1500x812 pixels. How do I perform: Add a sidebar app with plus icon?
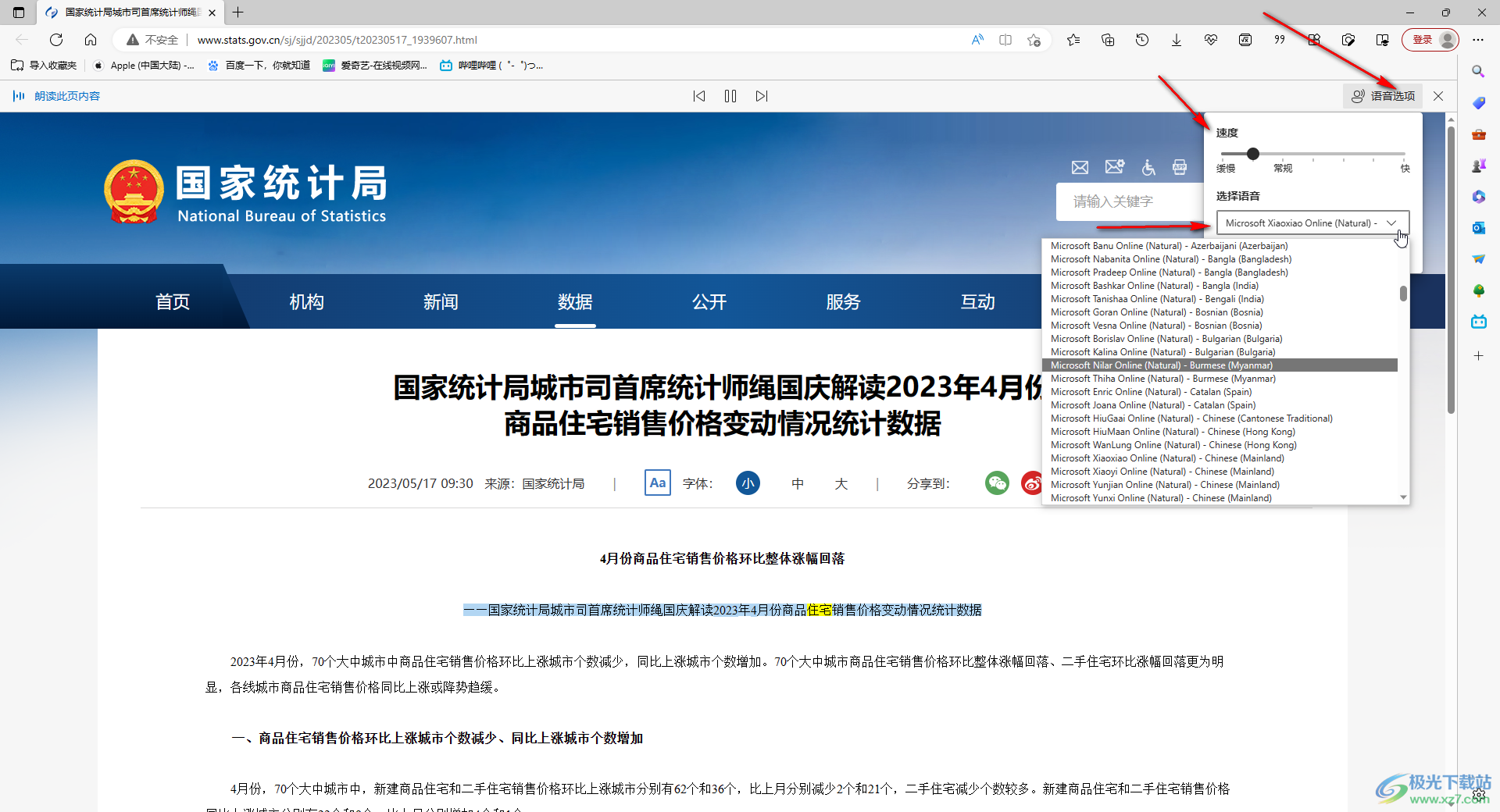click(x=1478, y=356)
